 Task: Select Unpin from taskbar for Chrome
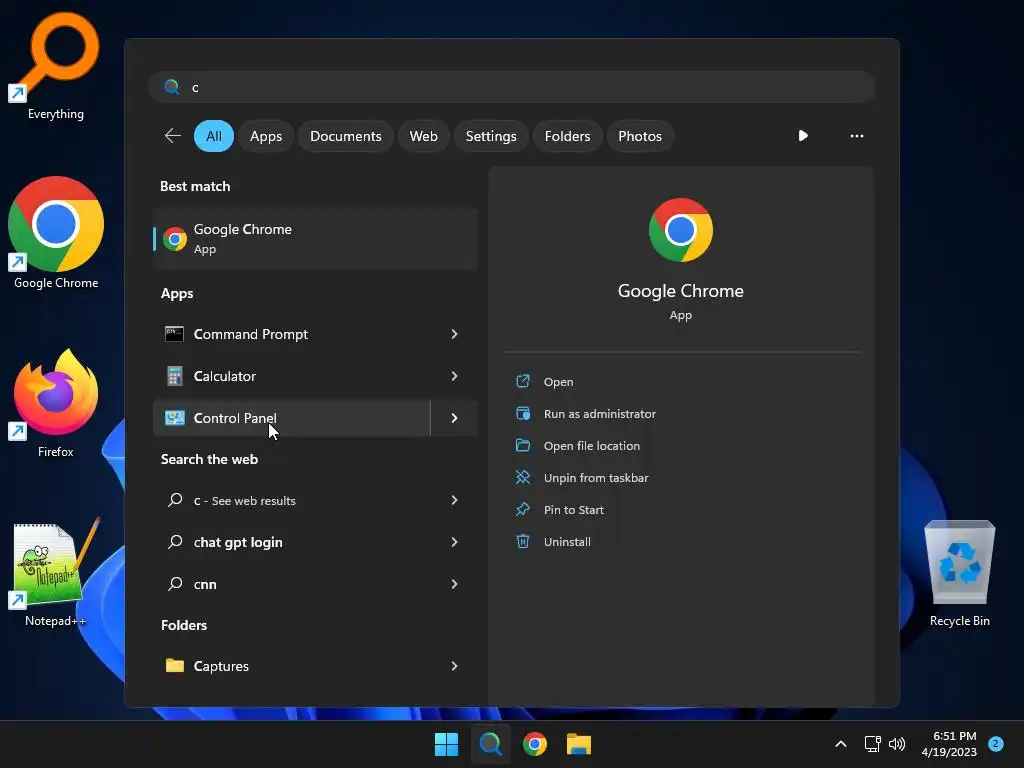tap(596, 478)
